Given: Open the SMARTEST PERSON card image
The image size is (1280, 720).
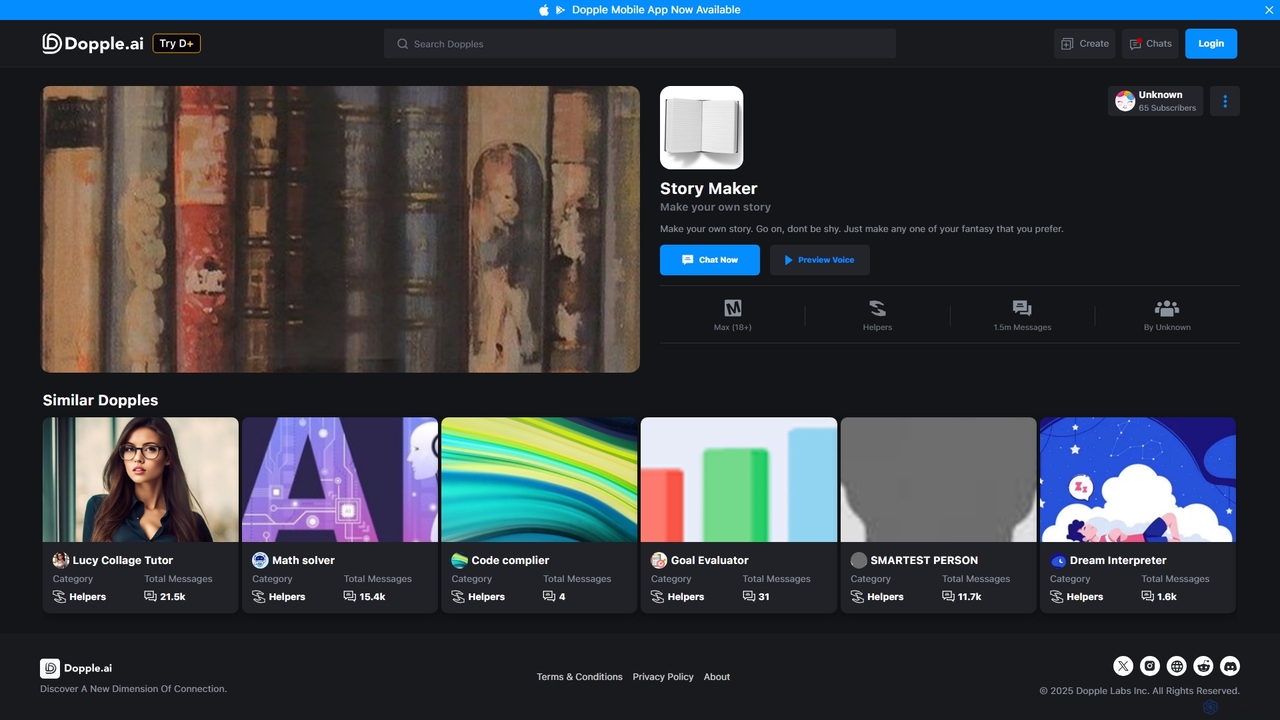Looking at the screenshot, I should click(938, 480).
